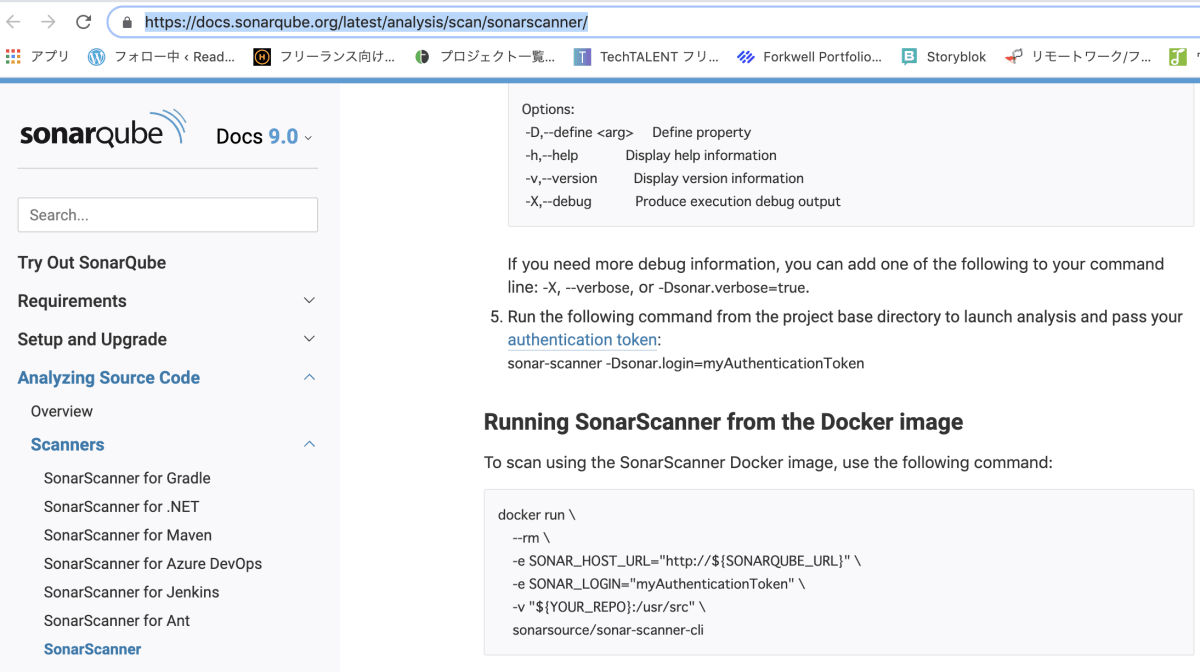Screen dimensions: 1200x672
Task: Open the 'Forkwell Portfolio...' bookmark
Action: pos(809,57)
